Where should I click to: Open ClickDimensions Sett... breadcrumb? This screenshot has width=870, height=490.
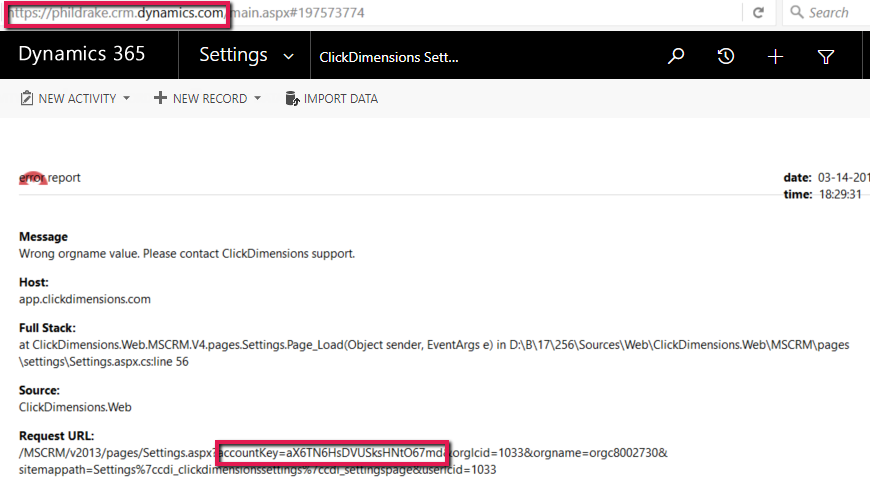pyautogui.click(x=389, y=57)
